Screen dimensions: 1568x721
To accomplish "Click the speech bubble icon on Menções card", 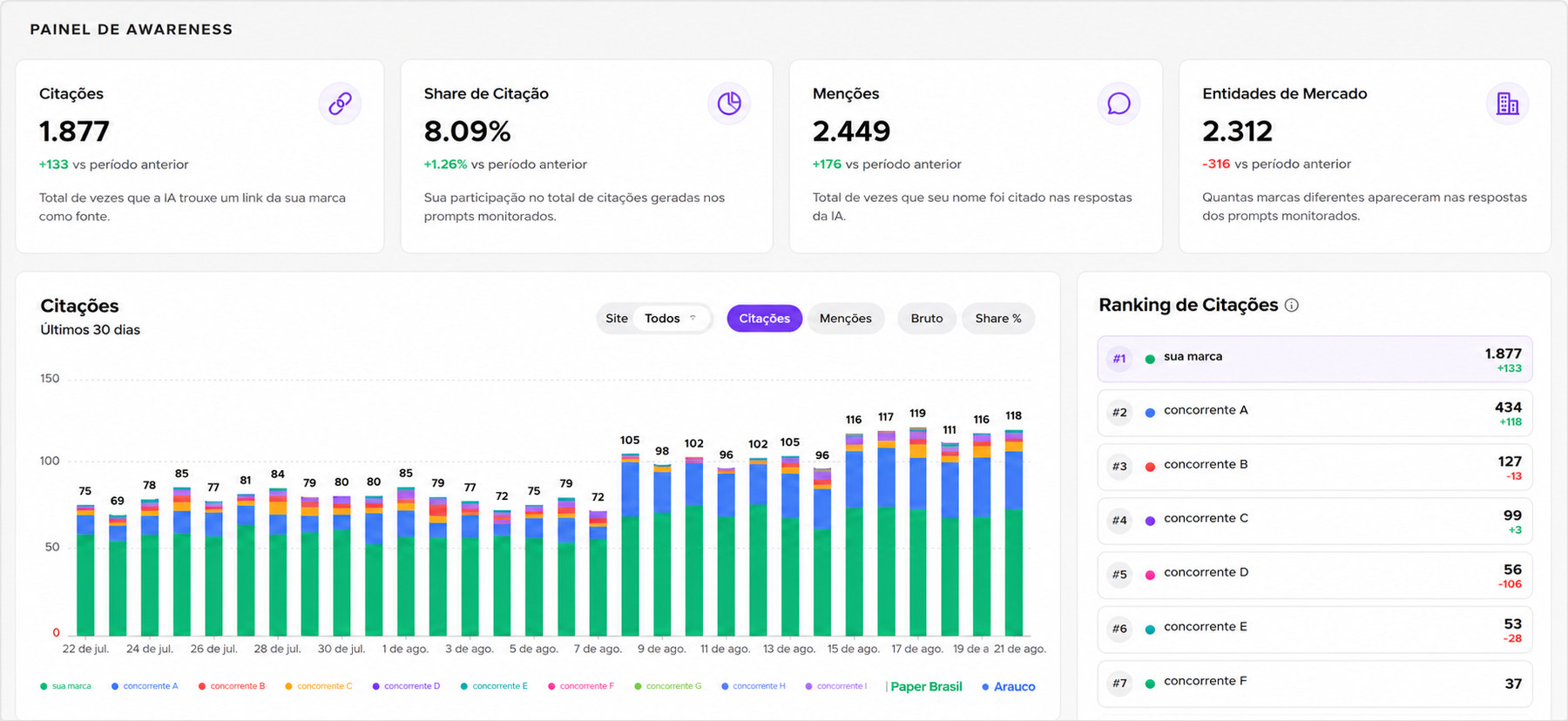I will click(1119, 104).
